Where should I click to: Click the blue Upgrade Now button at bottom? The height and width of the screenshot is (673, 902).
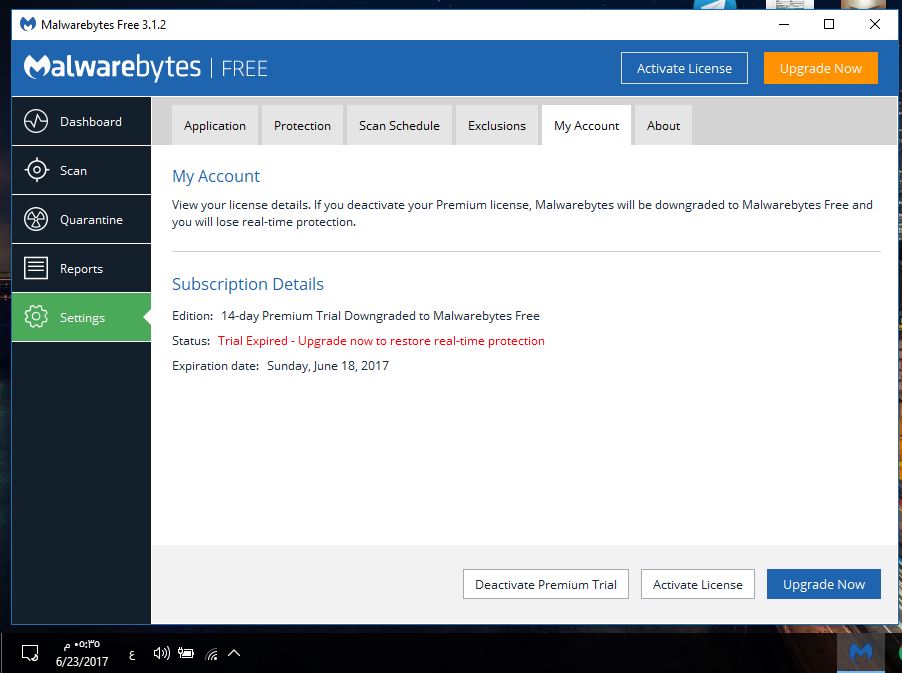coord(824,584)
